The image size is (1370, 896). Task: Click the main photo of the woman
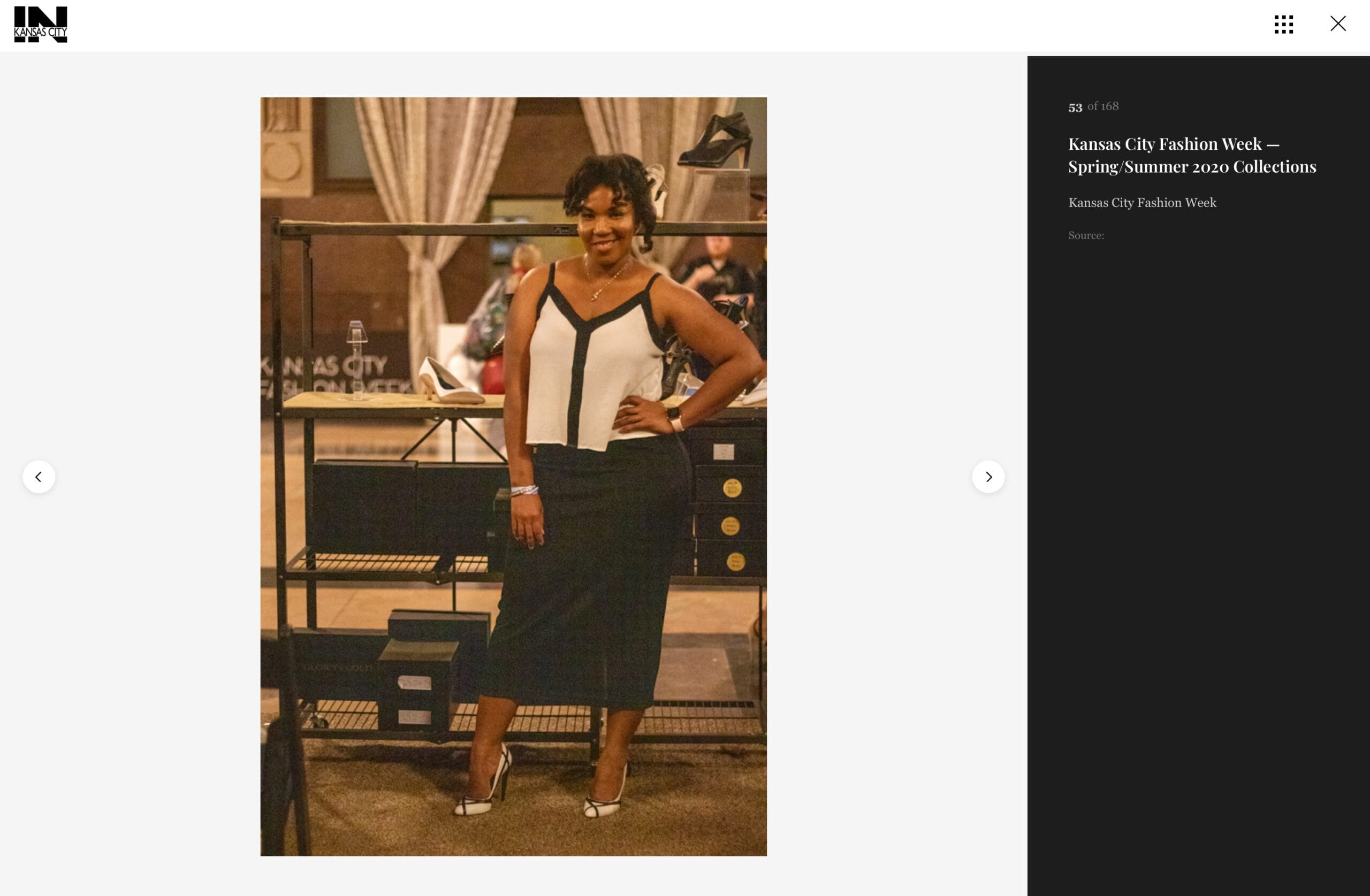[513, 476]
